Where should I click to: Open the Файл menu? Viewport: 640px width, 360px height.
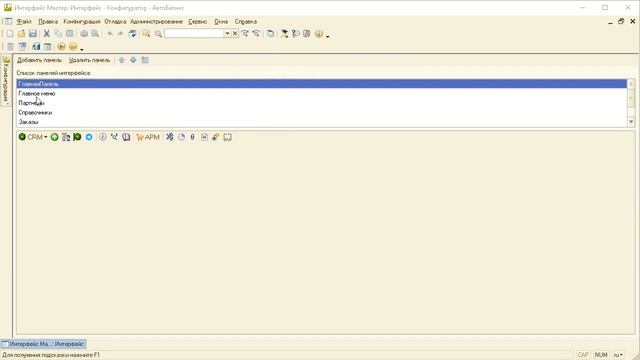click(24, 21)
